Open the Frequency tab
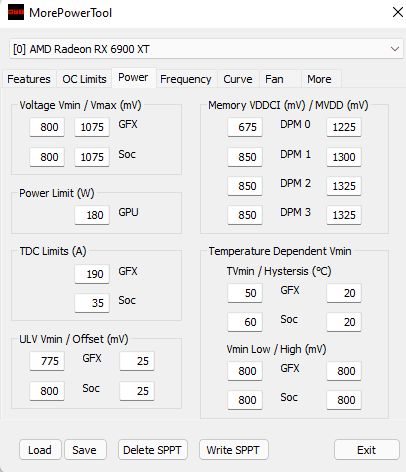406x472 pixels. (x=186, y=79)
